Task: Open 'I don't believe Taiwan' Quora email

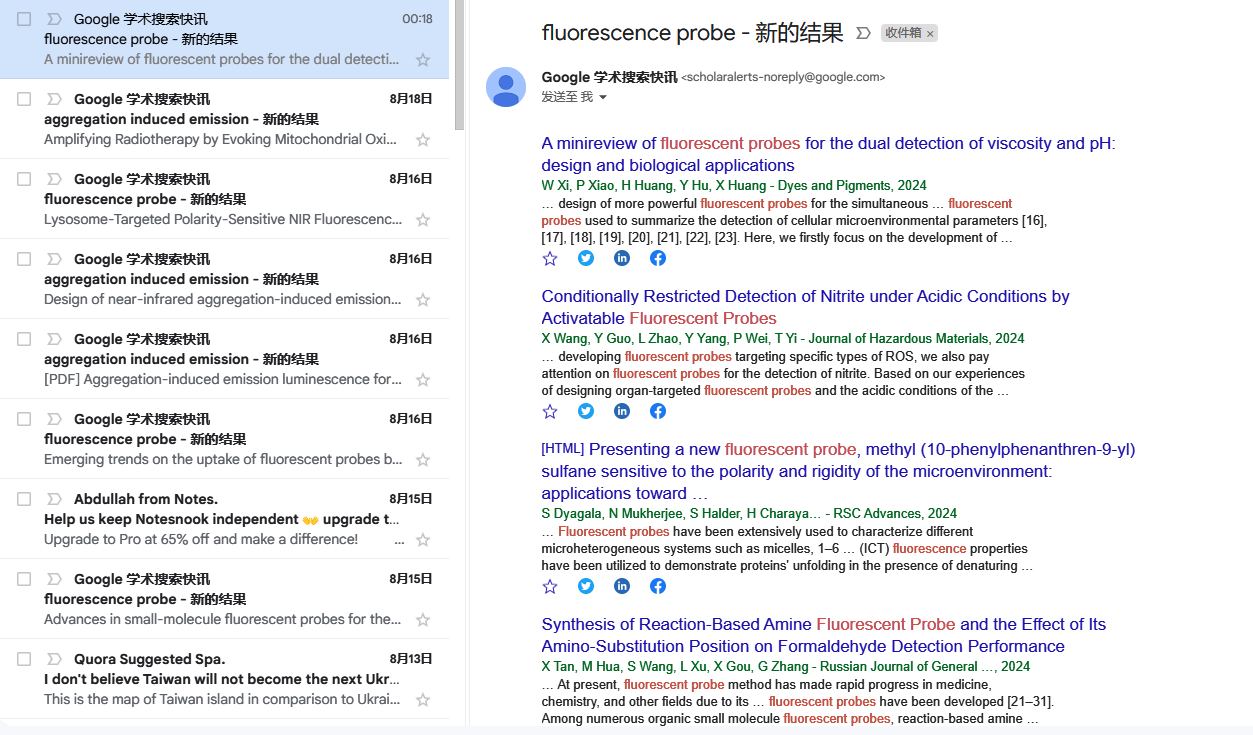Action: pyautogui.click(x=224, y=679)
